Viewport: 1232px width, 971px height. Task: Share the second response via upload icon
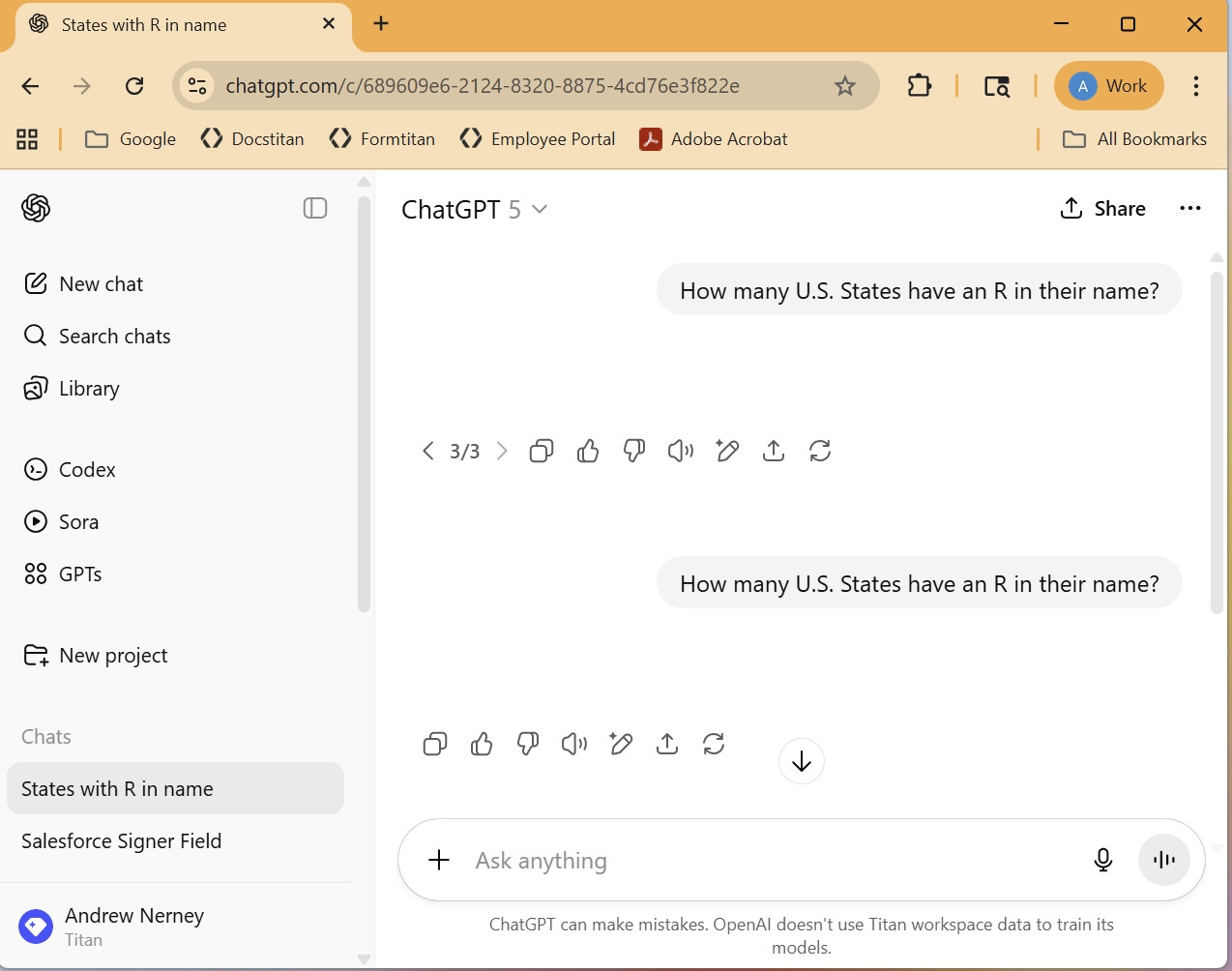click(667, 744)
